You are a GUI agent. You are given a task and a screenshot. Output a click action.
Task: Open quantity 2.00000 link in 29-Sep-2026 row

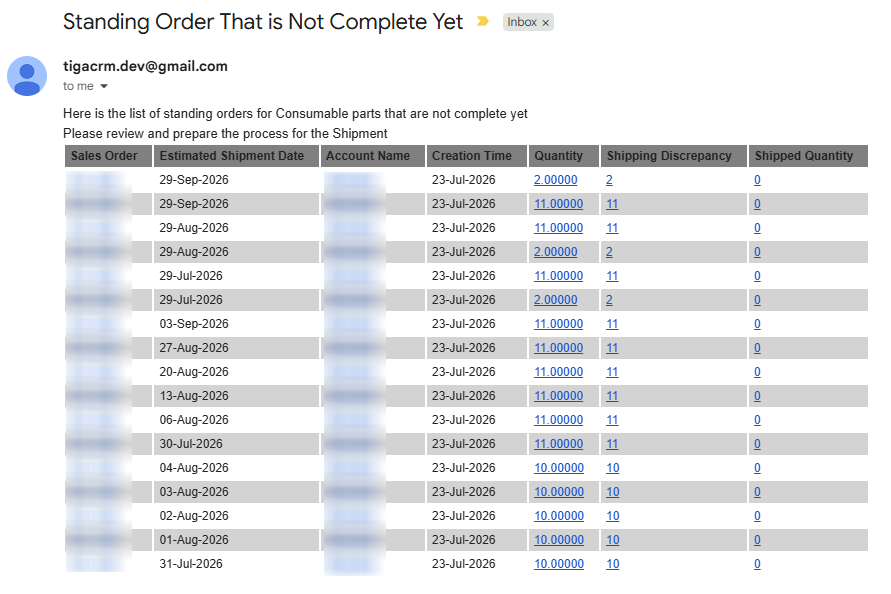click(555, 180)
